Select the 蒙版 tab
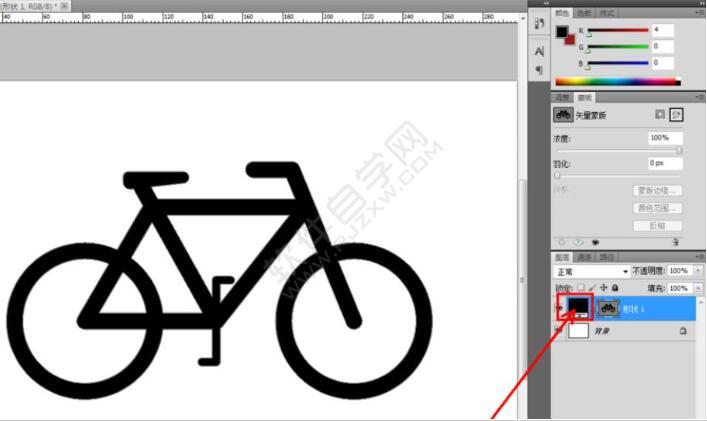Viewport: 707px width, 421px height. pos(584,97)
